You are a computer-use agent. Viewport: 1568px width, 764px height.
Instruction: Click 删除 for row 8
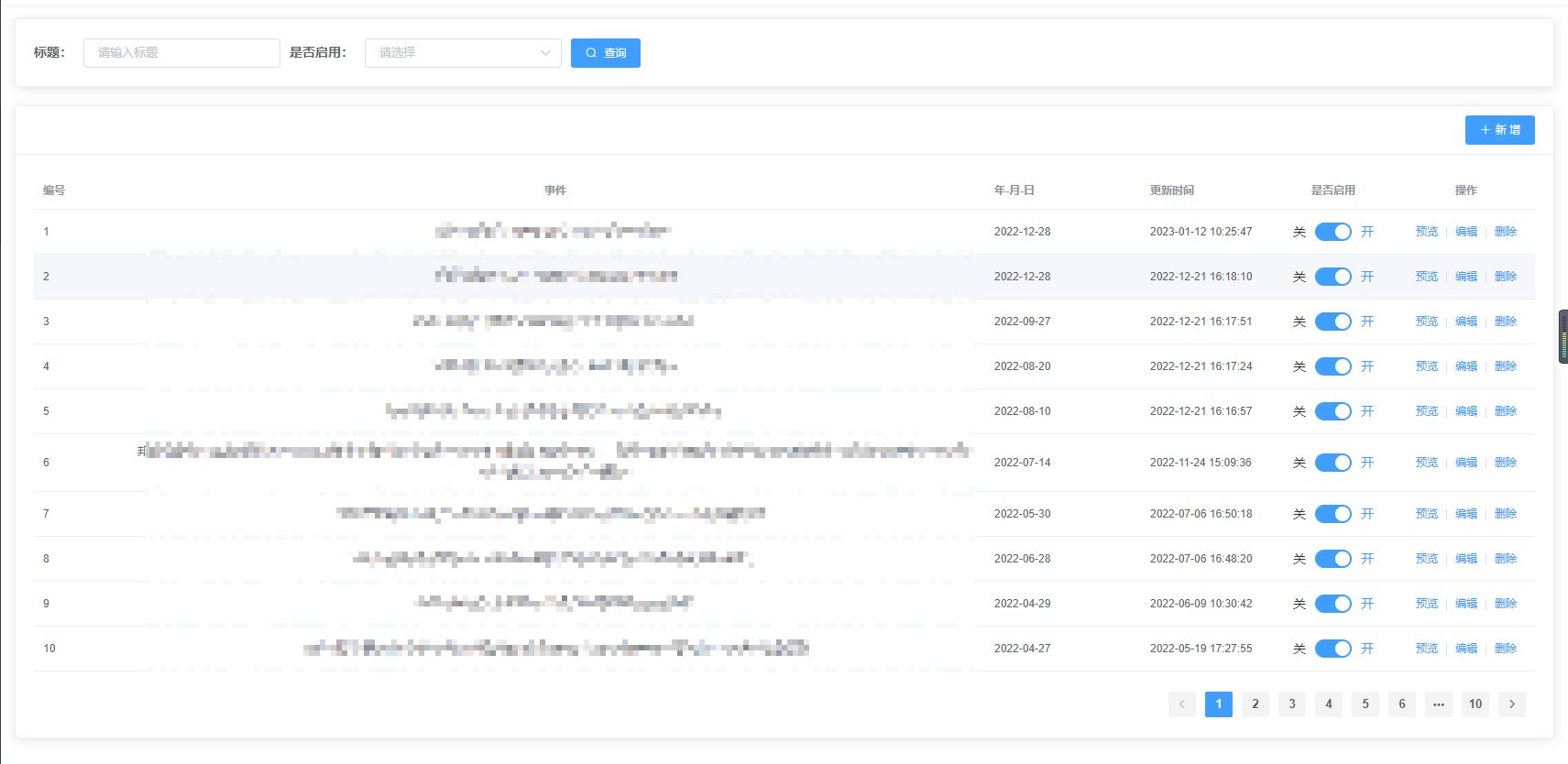1506,559
